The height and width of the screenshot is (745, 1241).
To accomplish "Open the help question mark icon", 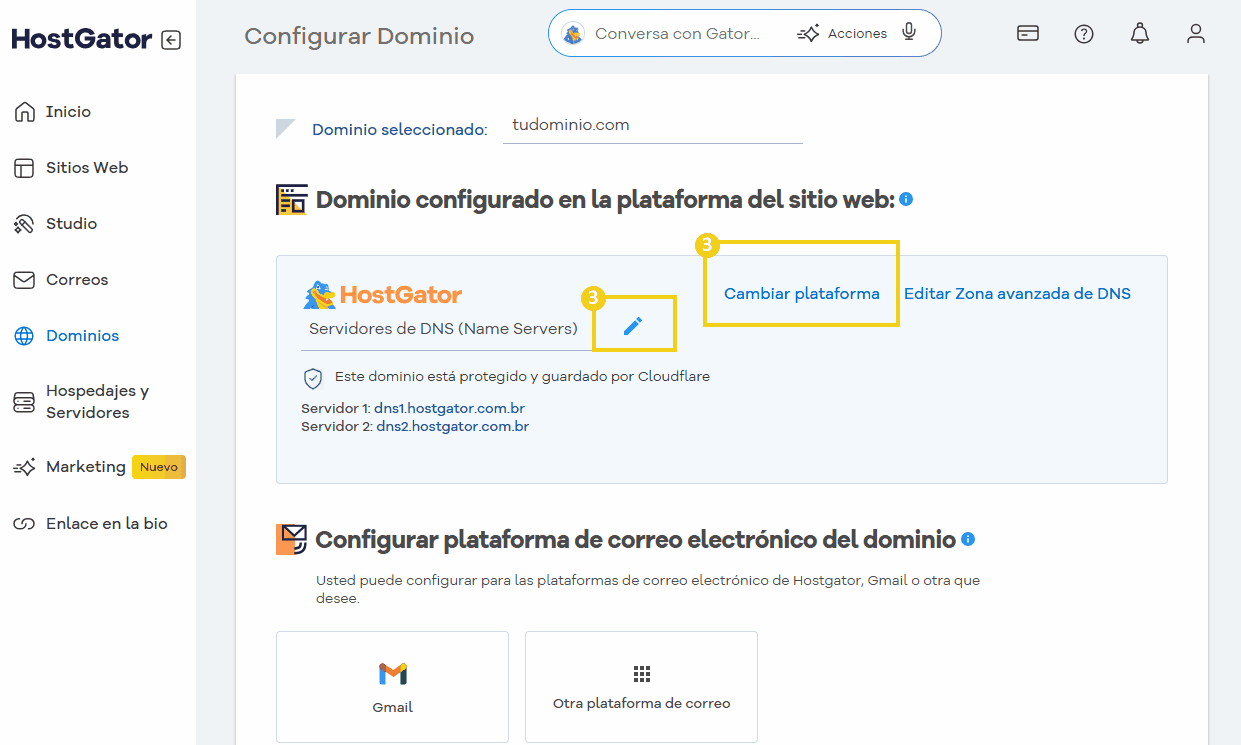I will pyautogui.click(x=1083, y=34).
